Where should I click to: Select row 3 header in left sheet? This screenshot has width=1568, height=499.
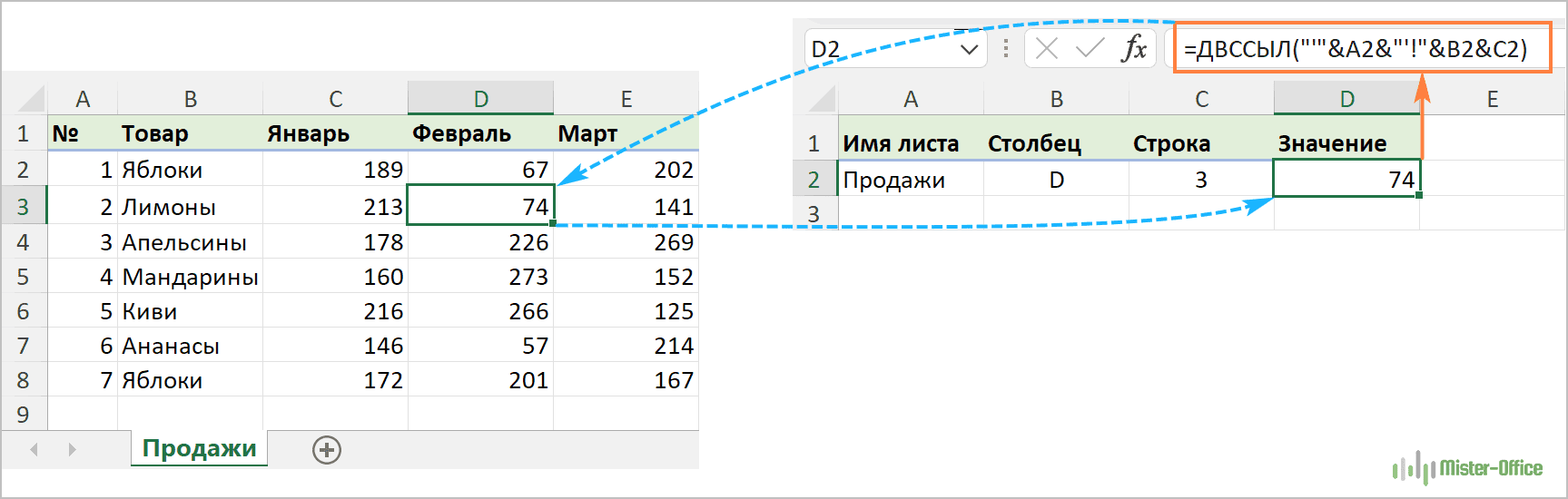24,207
